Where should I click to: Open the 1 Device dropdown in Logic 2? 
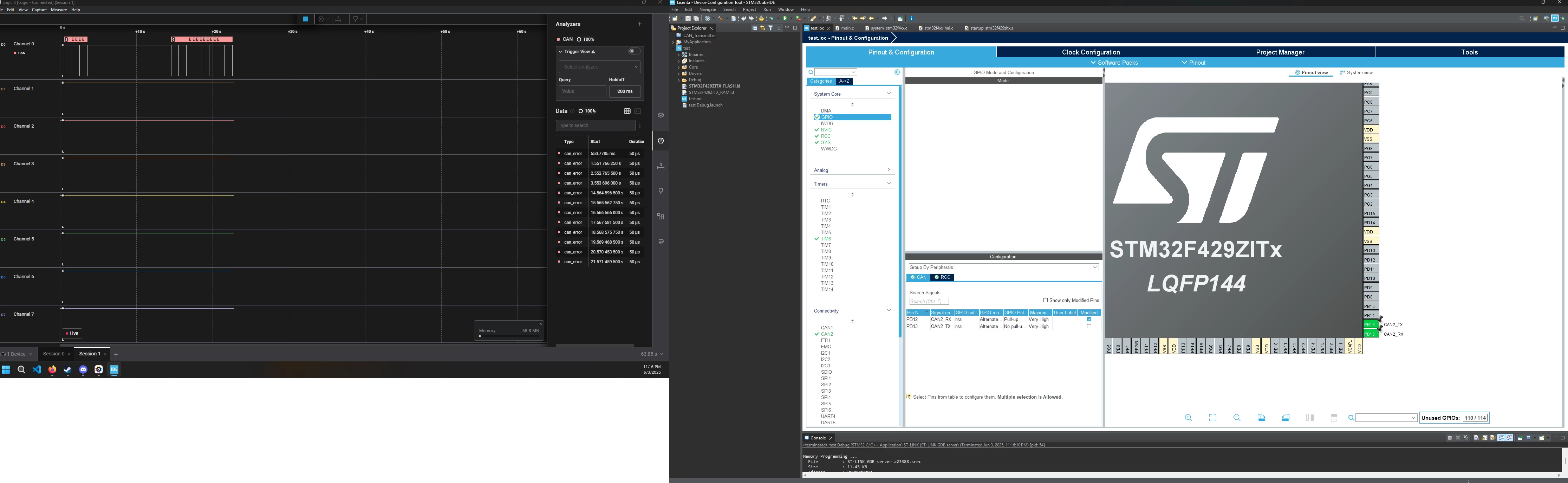click(17, 354)
